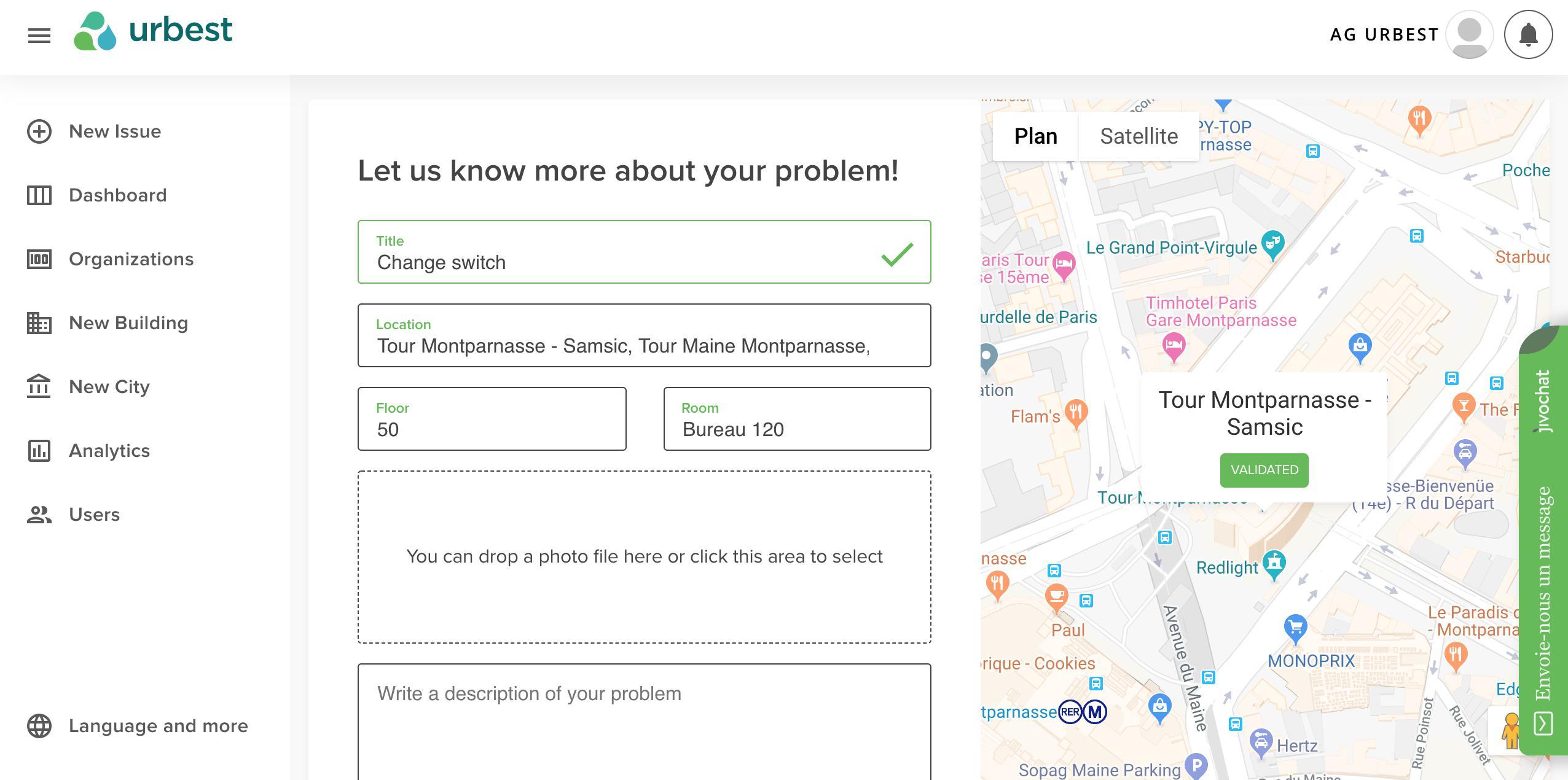Navigate to Organizations section
The image size is (1568, 780).
pos(131,259)
